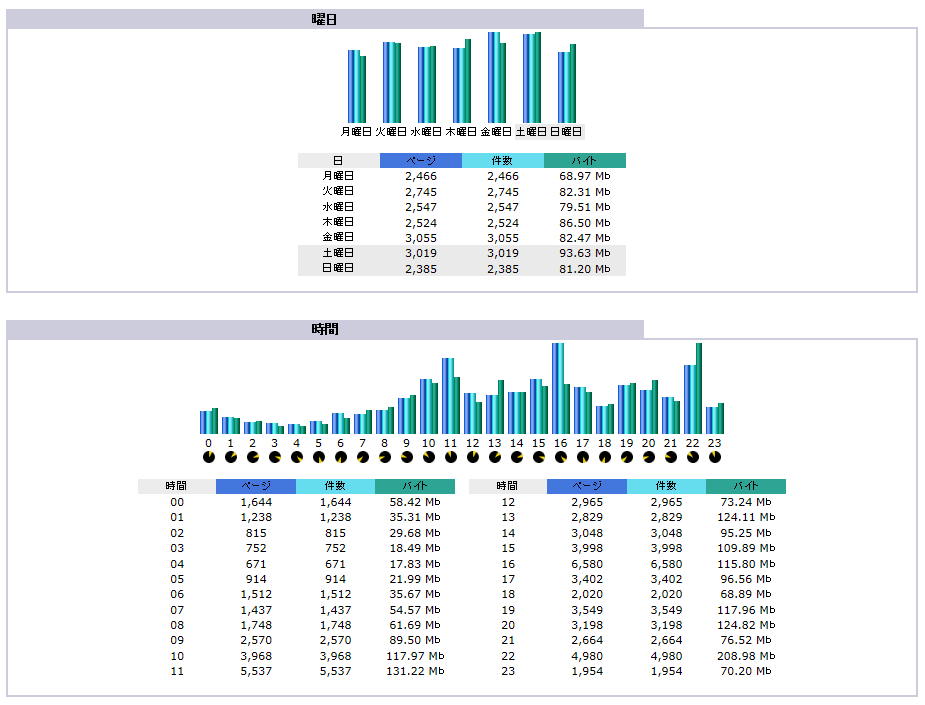
Task: Click the 79.51 Mb value for 水曜日
Action: pos(585,207)
